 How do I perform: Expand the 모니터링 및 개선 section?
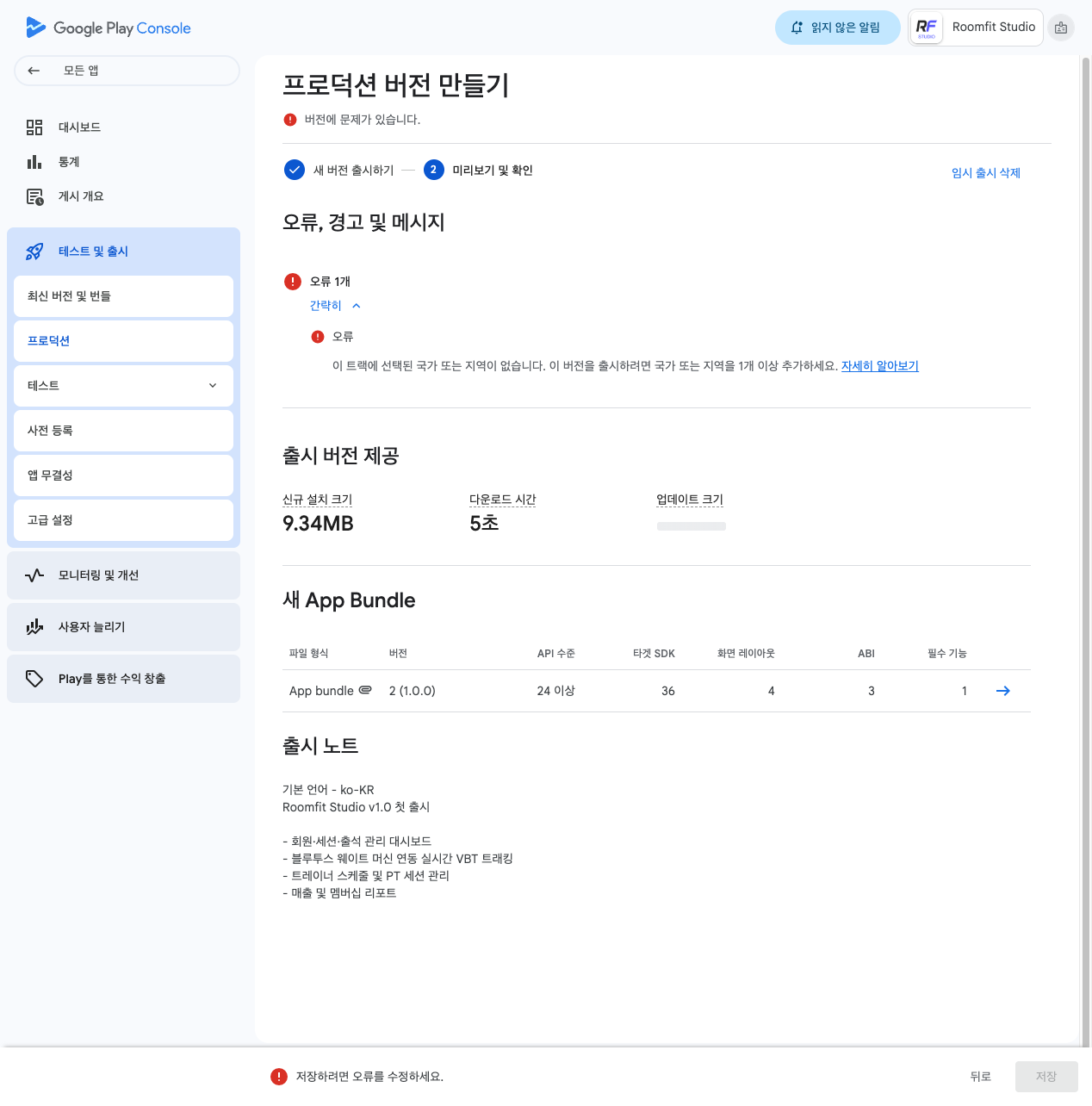click(123, 575)
